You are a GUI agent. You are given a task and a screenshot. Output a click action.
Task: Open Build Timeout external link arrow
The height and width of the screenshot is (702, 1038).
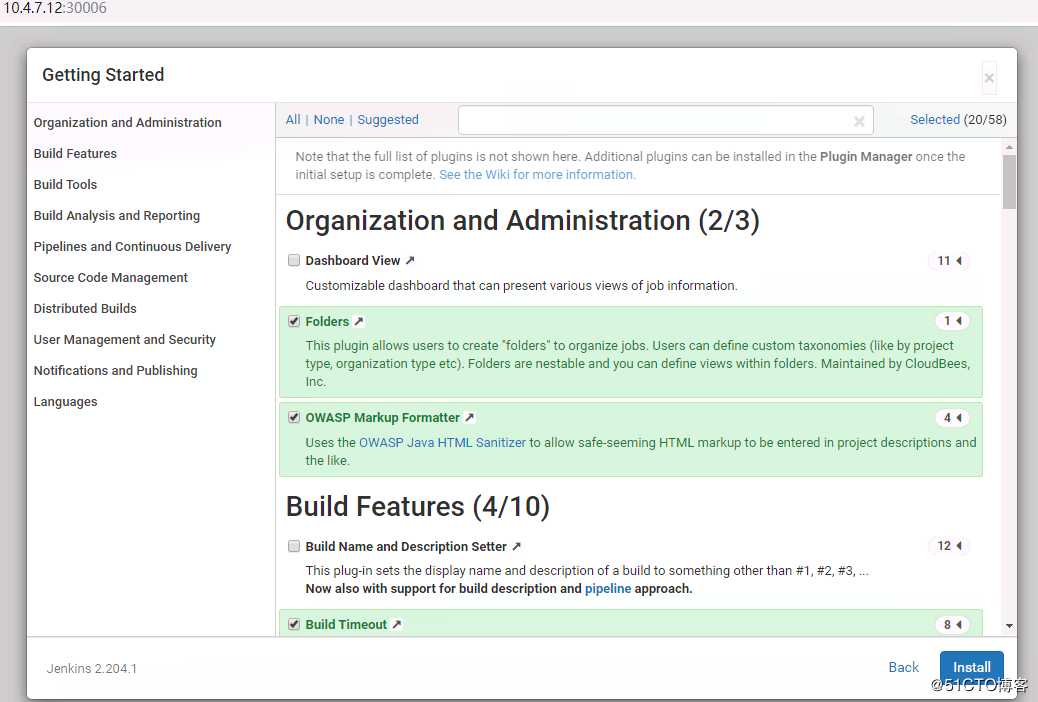coord(396,625)
